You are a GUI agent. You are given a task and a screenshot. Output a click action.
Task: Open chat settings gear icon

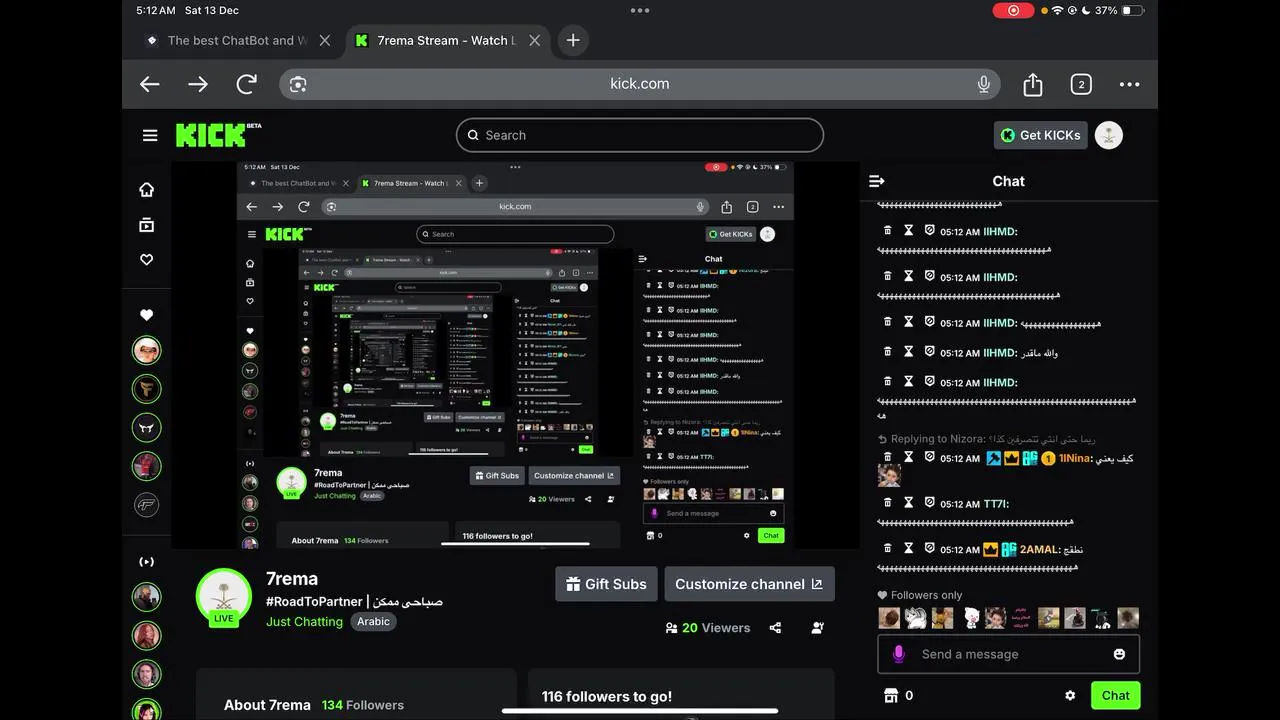click(x=1070, y=695)
